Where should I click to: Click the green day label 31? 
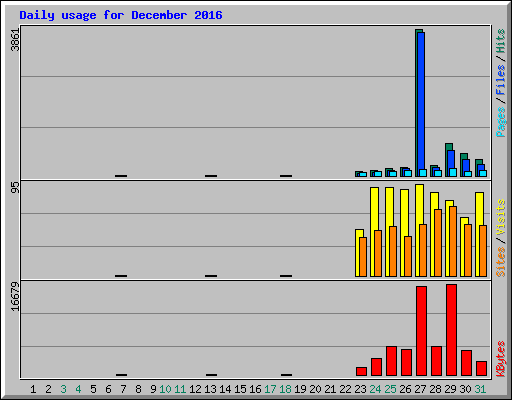tap(480, 389)
